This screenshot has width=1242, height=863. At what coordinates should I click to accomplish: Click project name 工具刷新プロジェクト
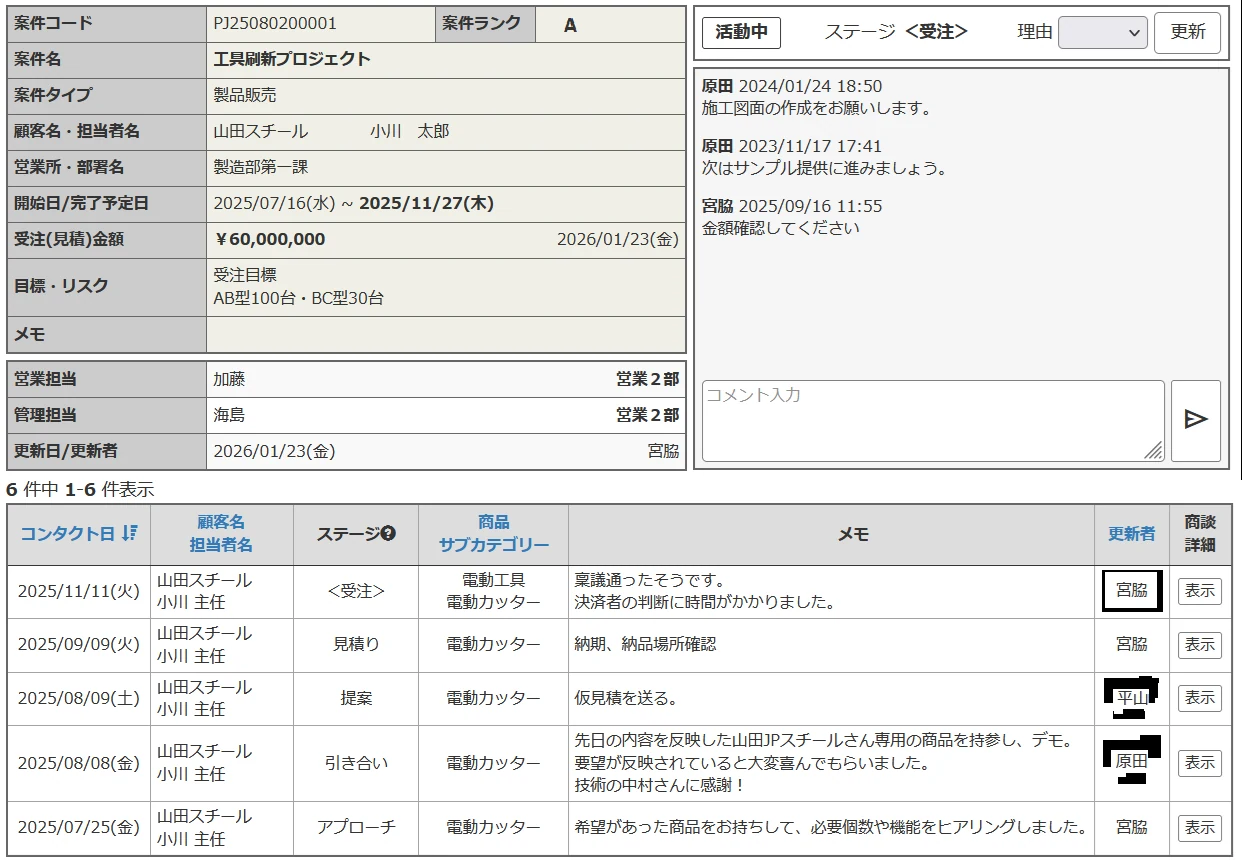pyautogui.click(x=292, y=59)
